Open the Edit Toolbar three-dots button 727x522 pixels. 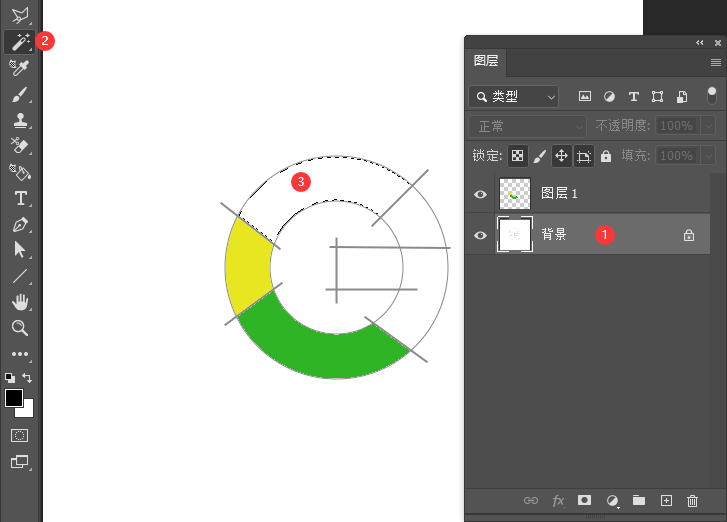click(x=19, y=354)
